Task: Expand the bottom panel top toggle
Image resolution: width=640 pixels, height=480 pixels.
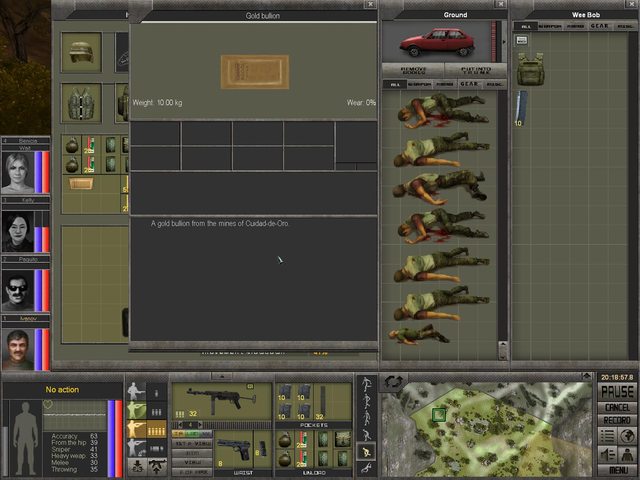Action: [x=222, y=376]
